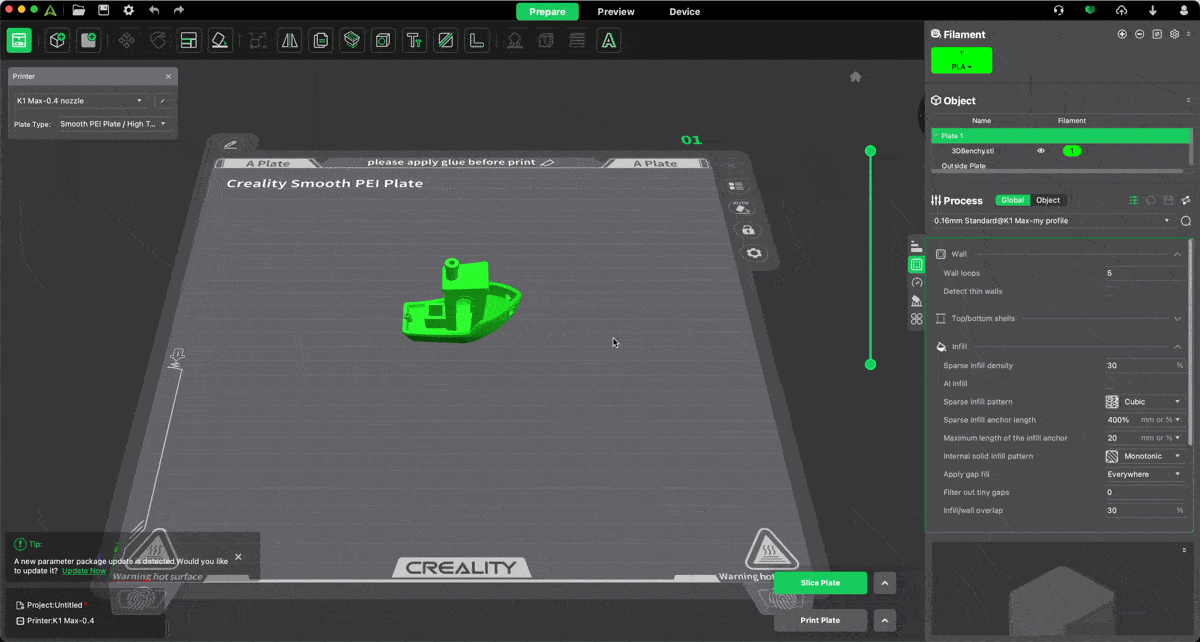
Task: Click the Slice Plate button
Action: [x=820, y=583]
